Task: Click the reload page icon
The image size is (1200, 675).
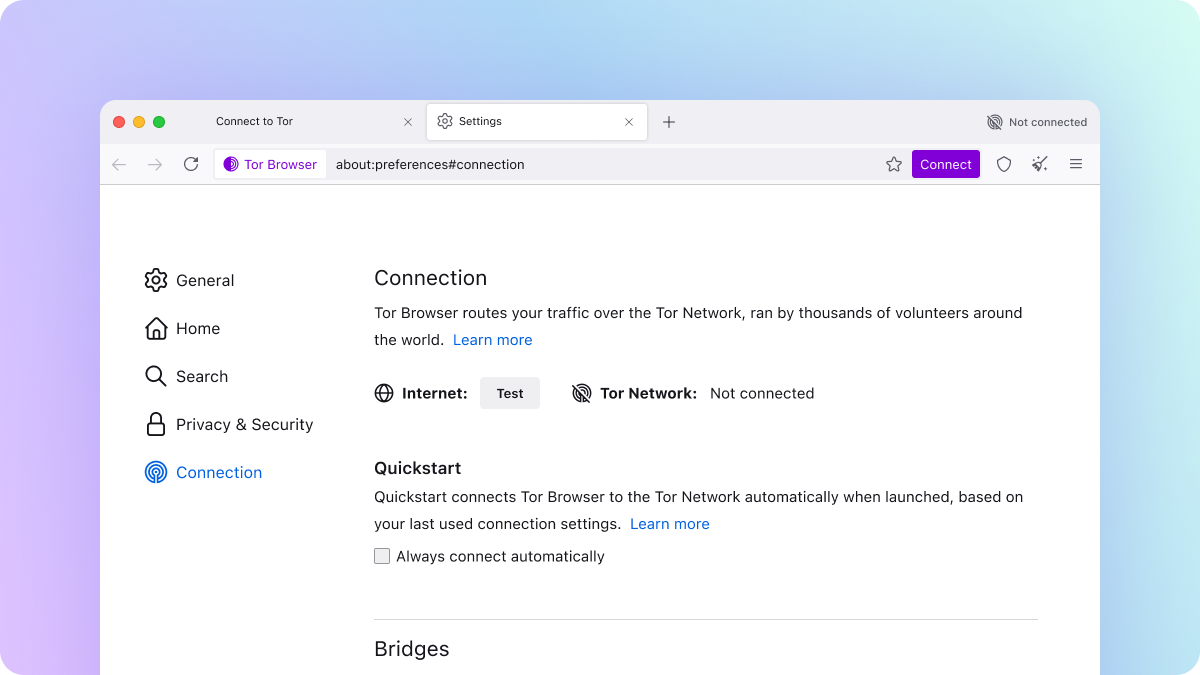Action: (191, 164)
